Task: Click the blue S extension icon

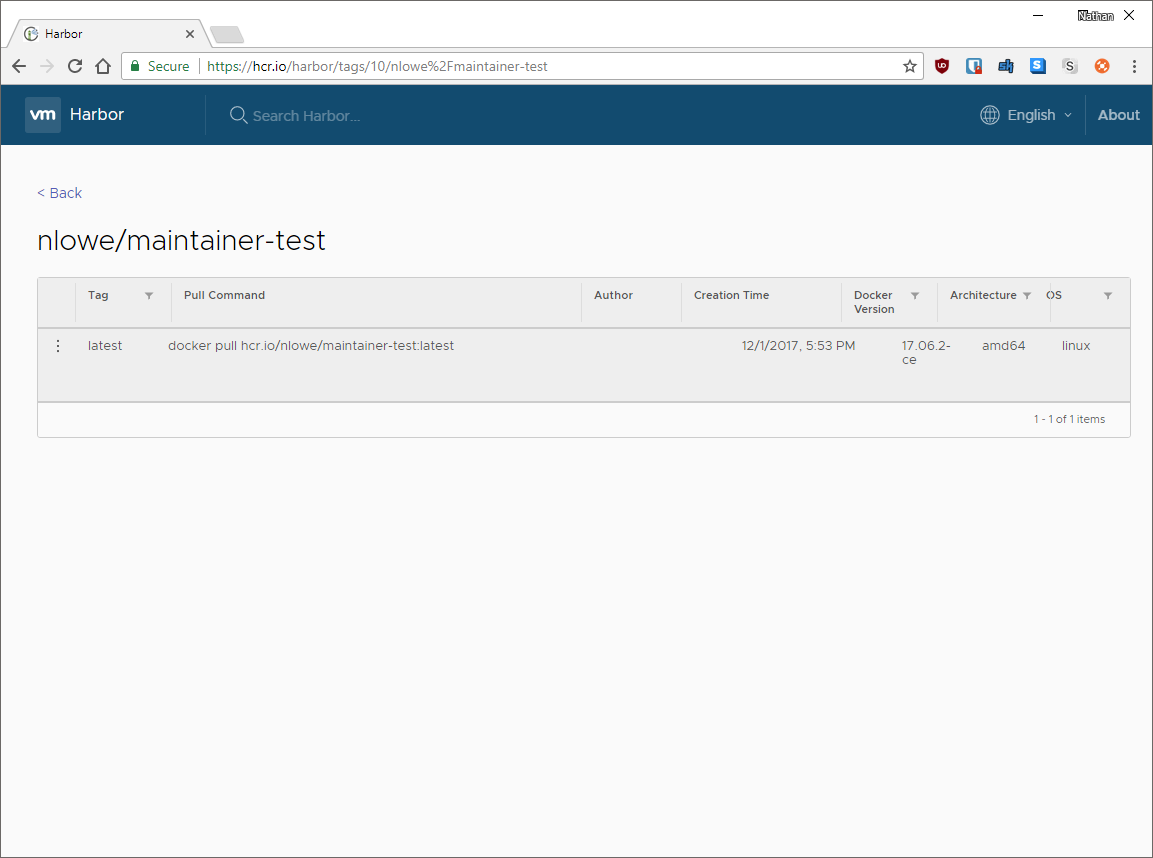Action: pyautogui.click(x=1037, y=65)
